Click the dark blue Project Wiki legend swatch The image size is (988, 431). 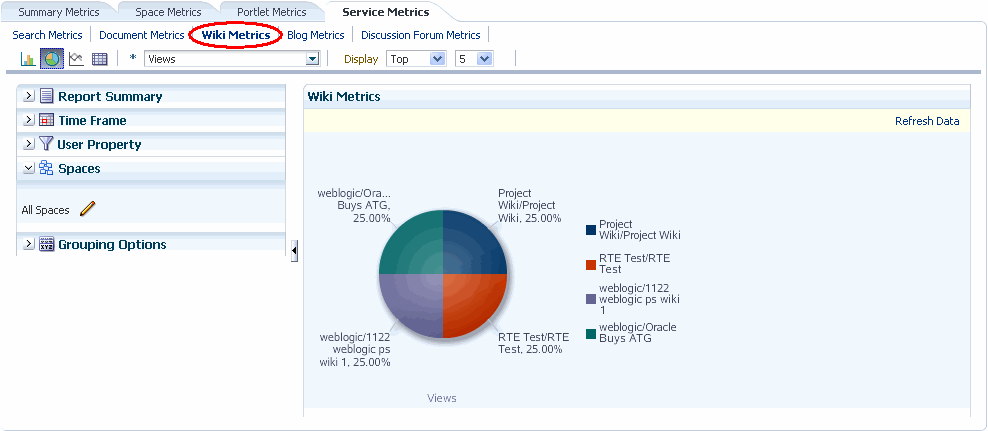click(590, 230)
